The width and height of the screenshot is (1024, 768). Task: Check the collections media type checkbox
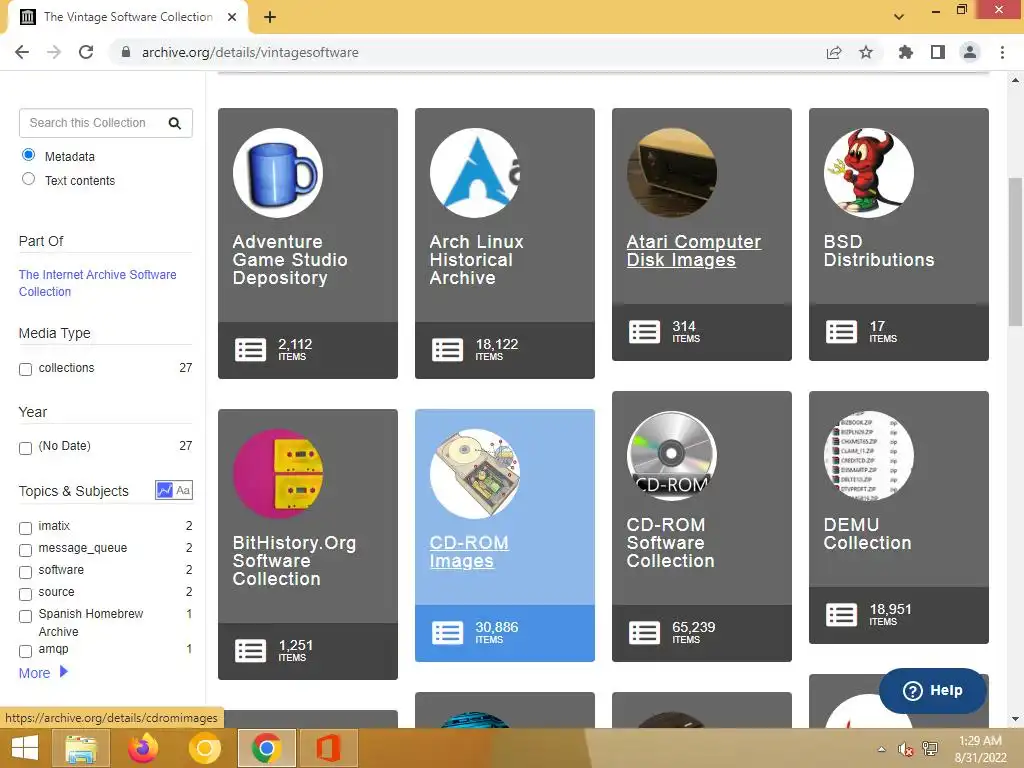pos(25,369)
